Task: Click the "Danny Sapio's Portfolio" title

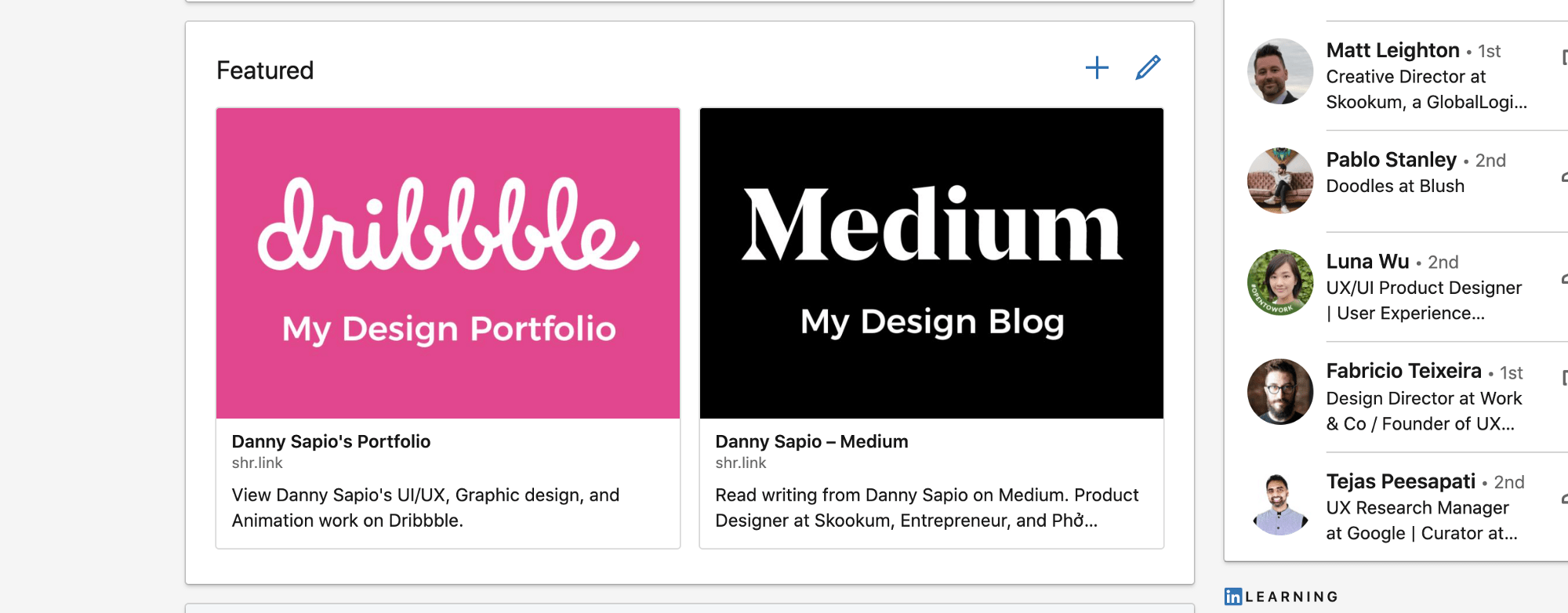Action: [331, 441]
